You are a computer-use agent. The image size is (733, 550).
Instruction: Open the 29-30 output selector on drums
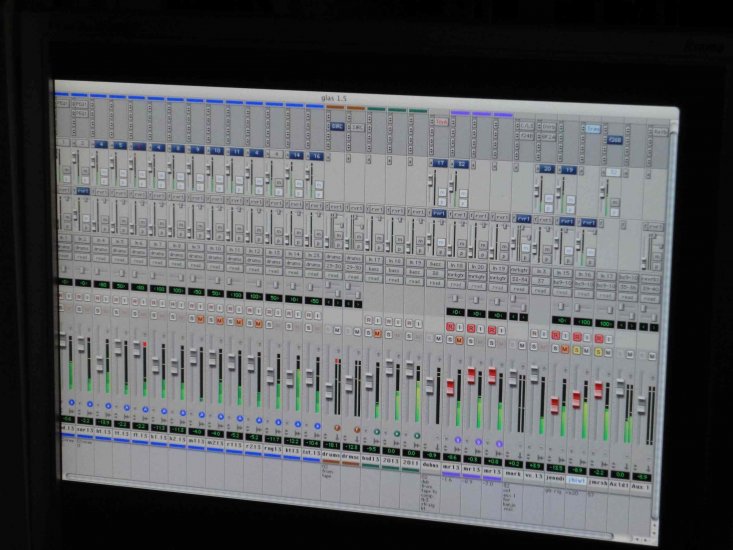(333, 266)
